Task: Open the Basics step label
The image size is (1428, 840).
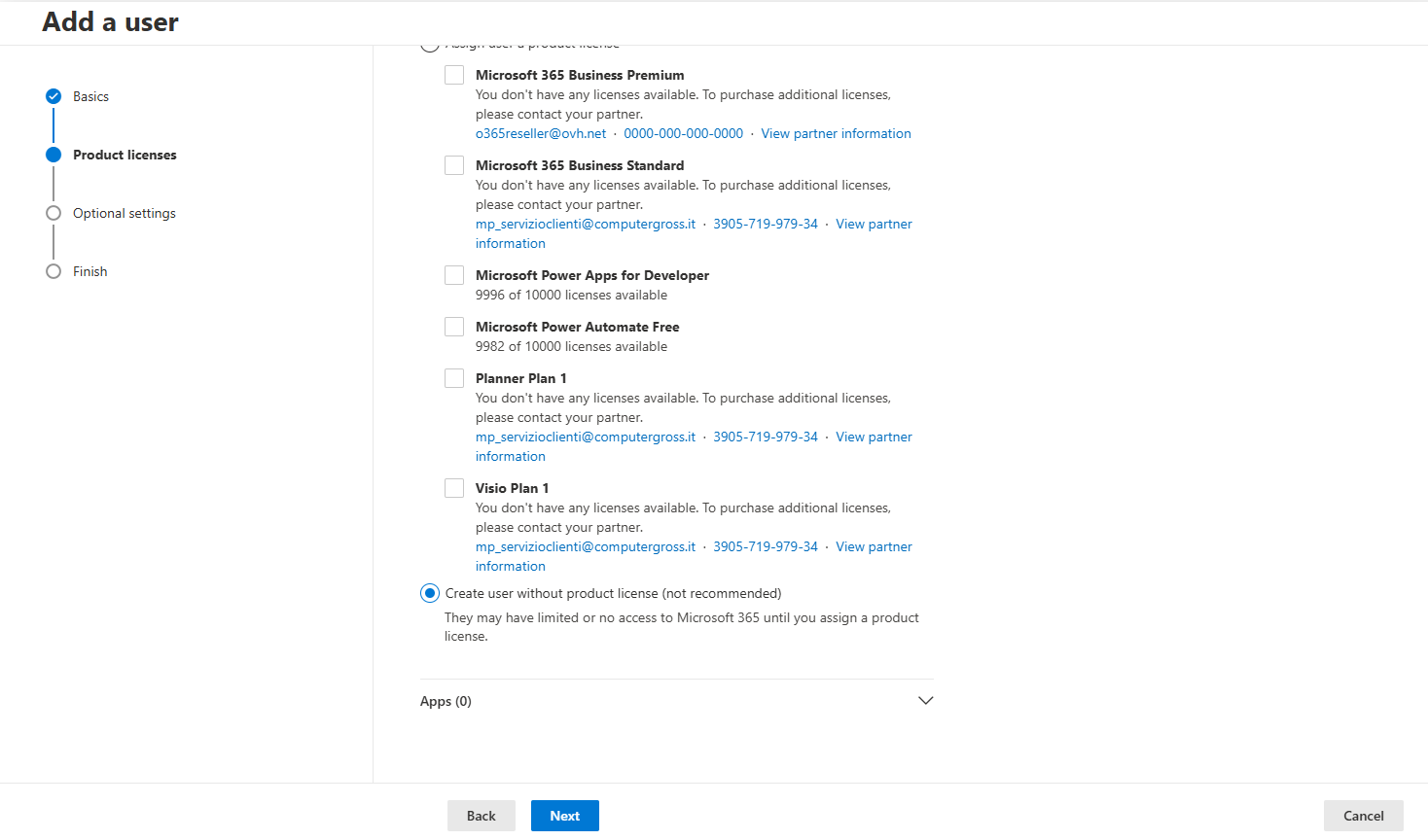Action: click(x=90, y=96)
